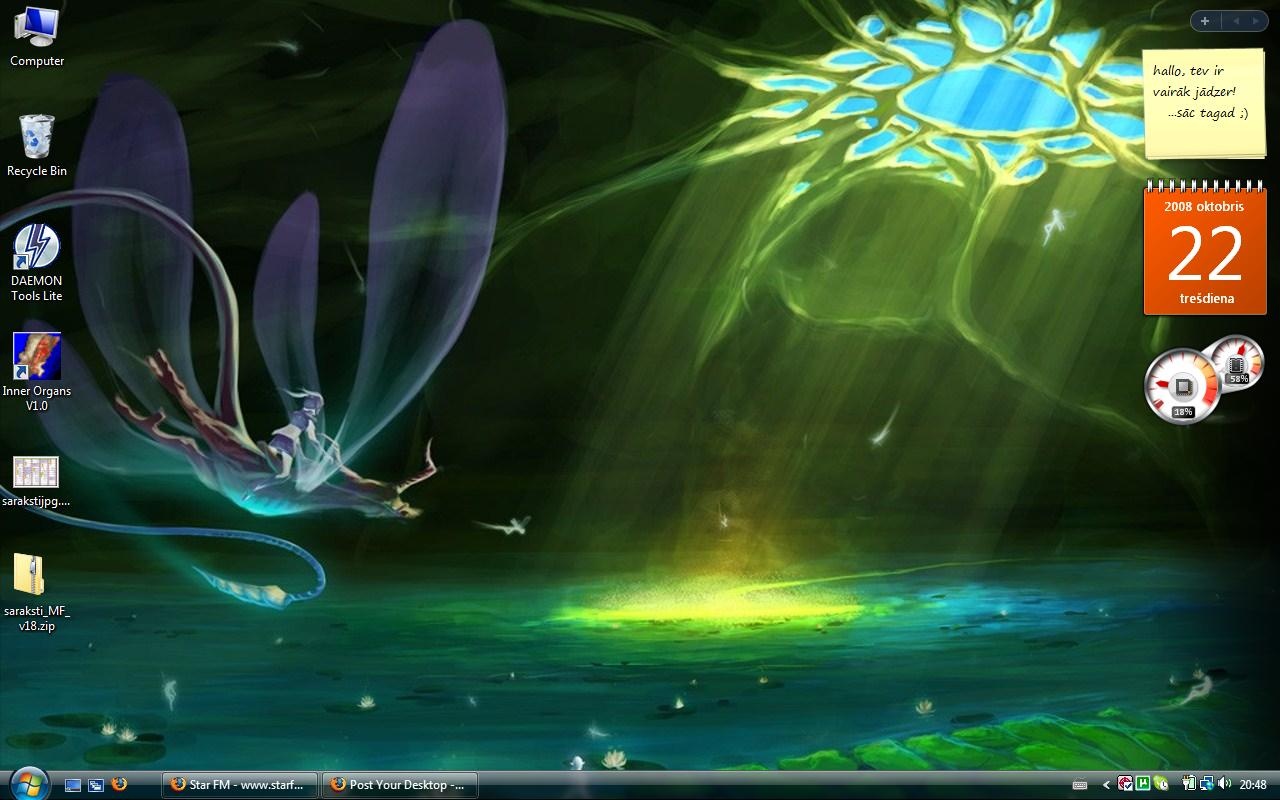Open the network connection tray icon
Screen dimensions: 1280x800
(1207, 784)
